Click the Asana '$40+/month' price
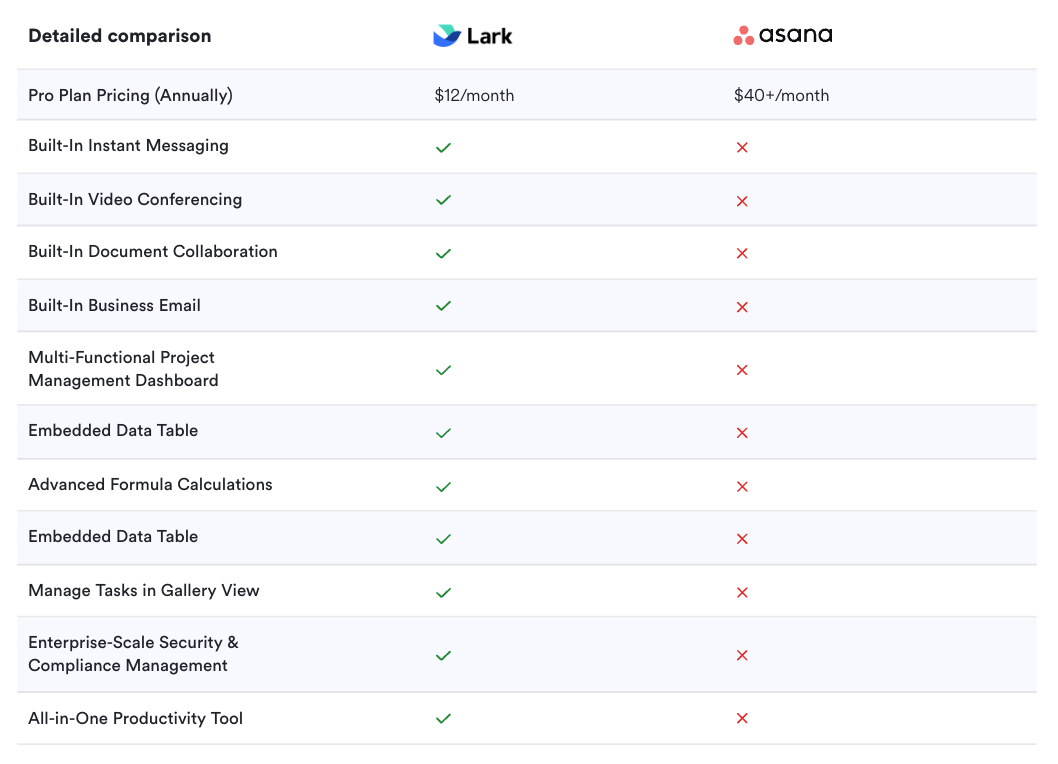The height and width of the screenshot is (764, 1058). pyautogui.click(x=781, y=95)
